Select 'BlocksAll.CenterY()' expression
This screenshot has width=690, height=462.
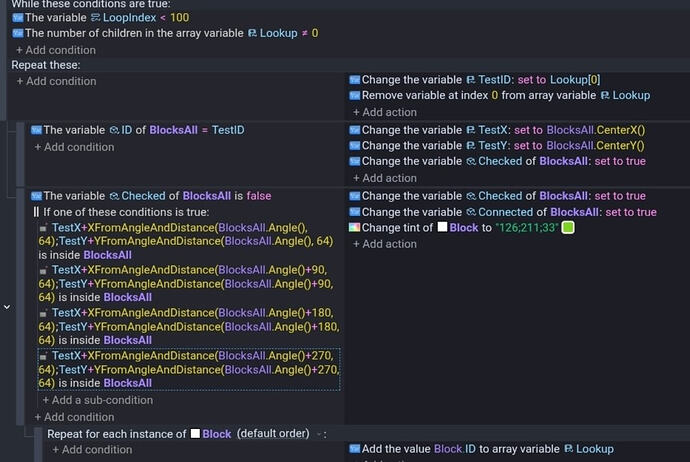tap(595, 146)
